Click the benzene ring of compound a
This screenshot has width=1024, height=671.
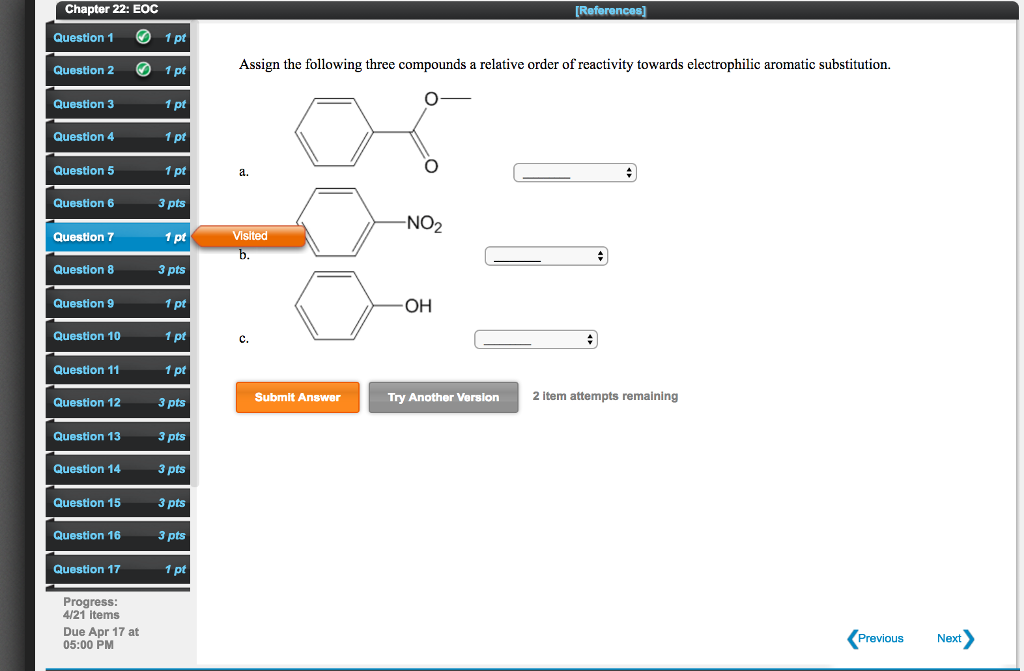(334, 131)
